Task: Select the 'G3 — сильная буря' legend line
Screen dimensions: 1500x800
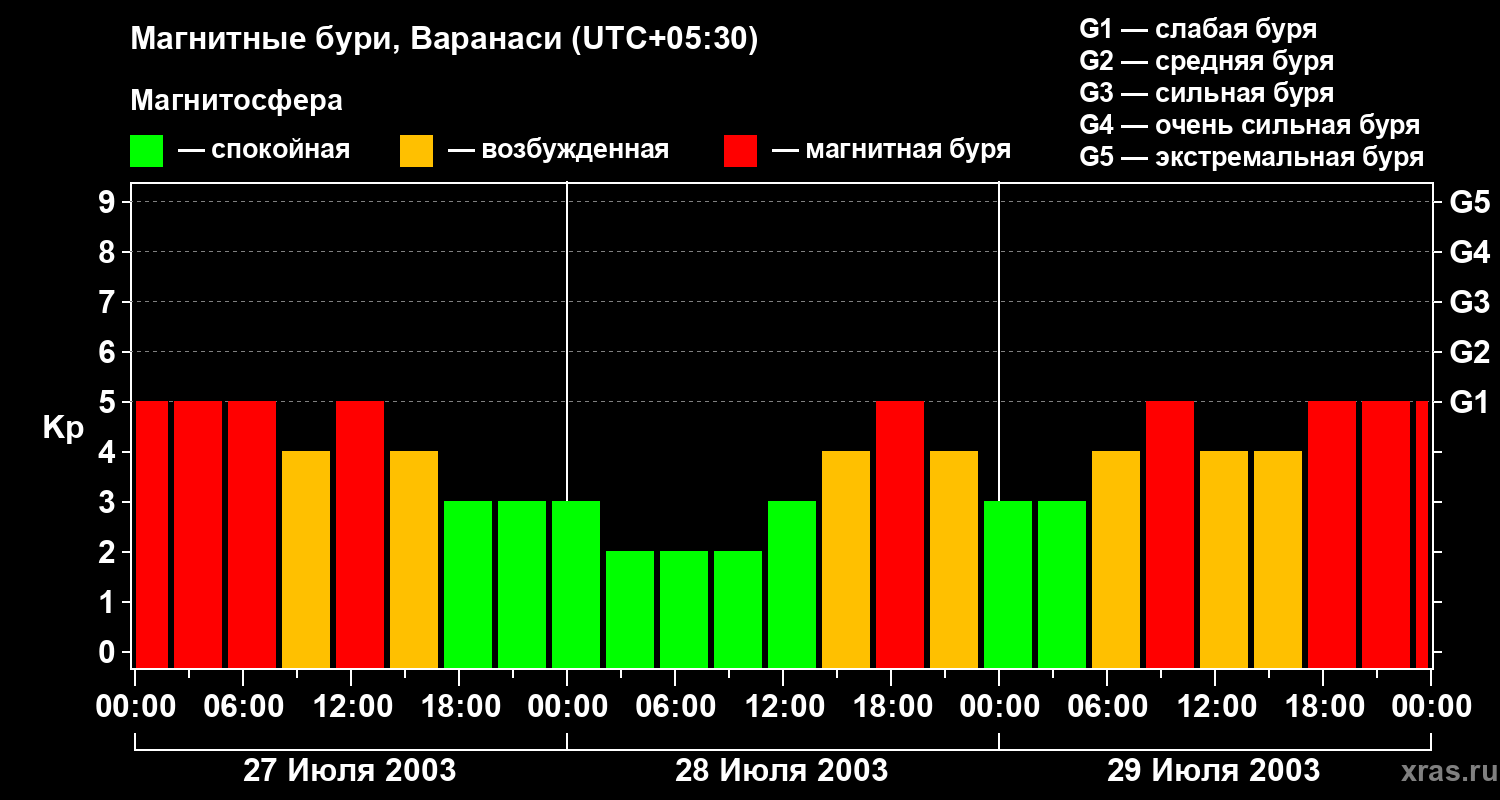Action: click(1206, 93)
